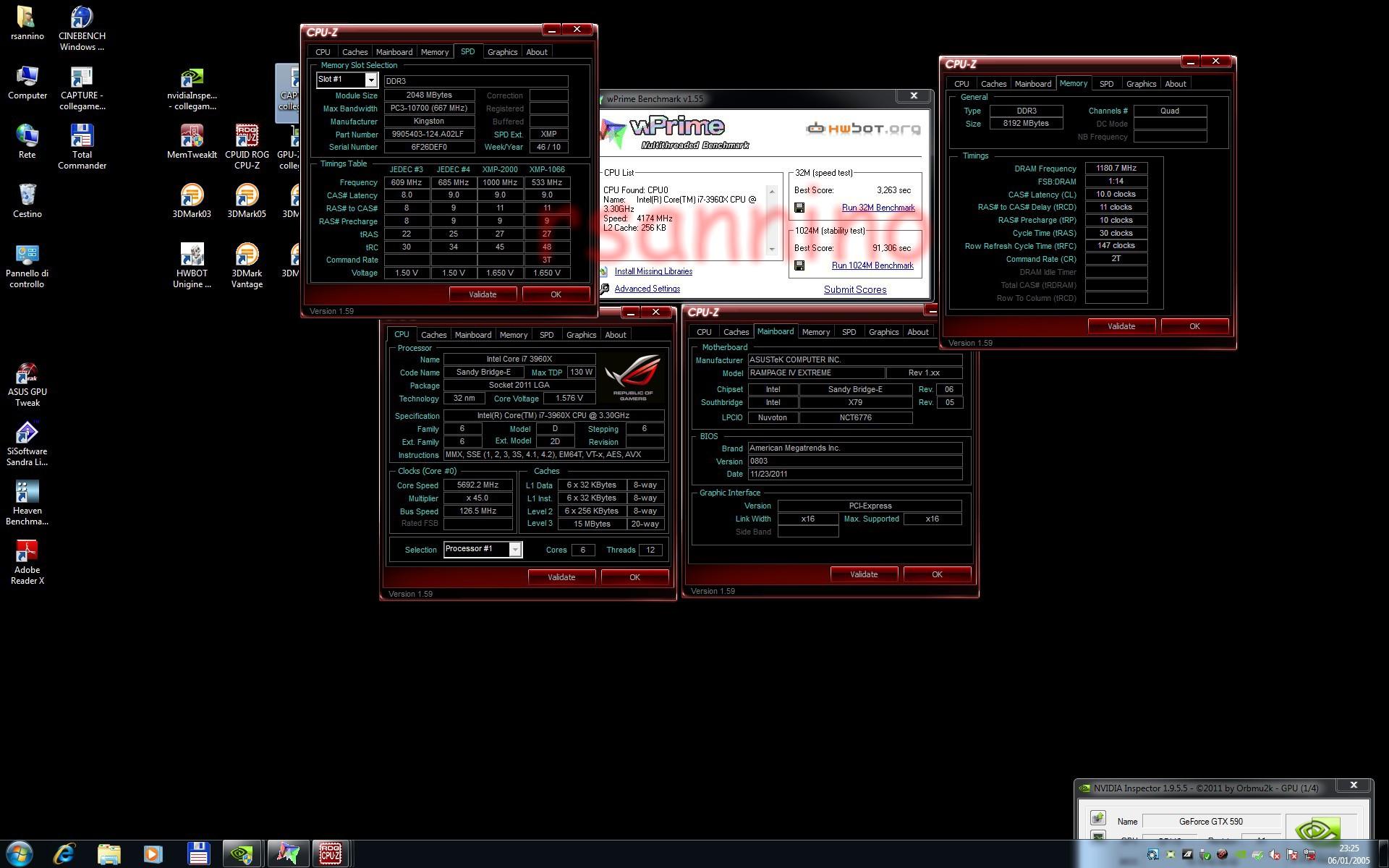Image resolution: width=1389 pixels, height=868 pixels.
Task: Open the Cestino recycle bin
Action: pyautogui.click(x=27, y=202)
